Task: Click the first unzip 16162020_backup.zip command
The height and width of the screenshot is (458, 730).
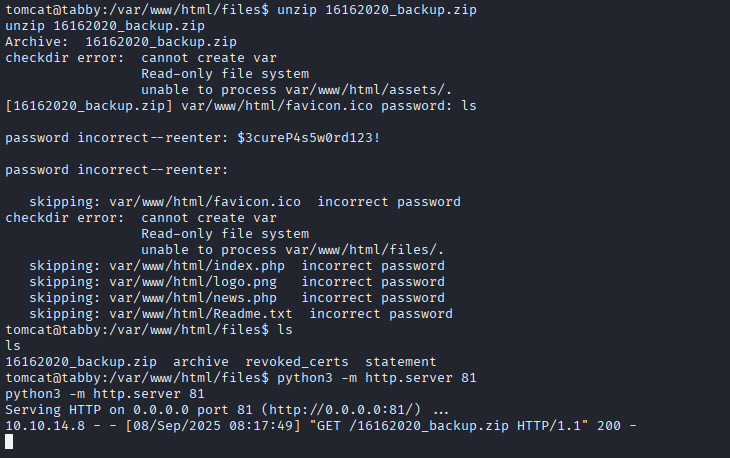Action: click(377, 10)
